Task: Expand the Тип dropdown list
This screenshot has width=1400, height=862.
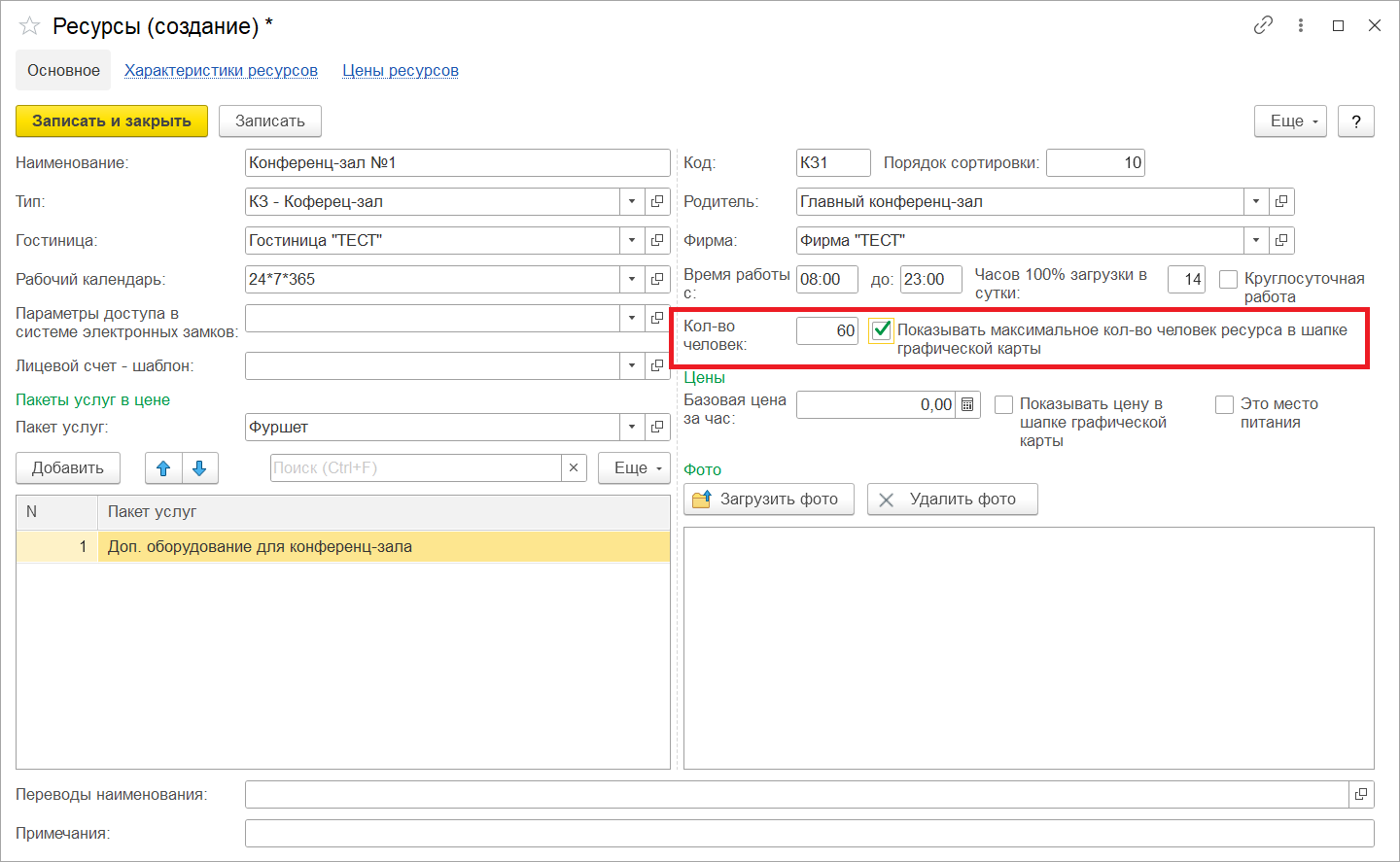Action: [632, 201]
